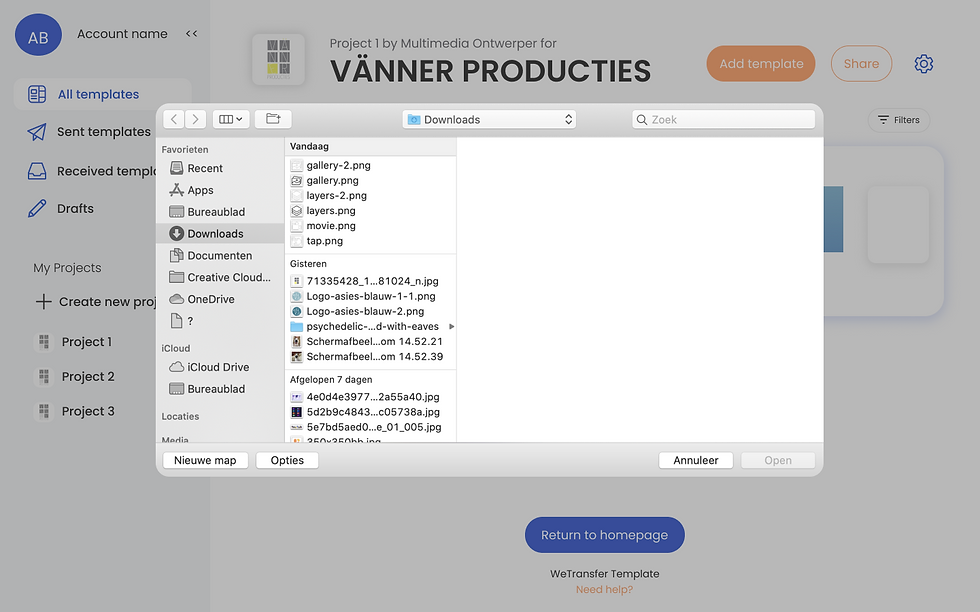Open the column view mode dropdown
Screen dimensions: 980x612
pos(231,119)
